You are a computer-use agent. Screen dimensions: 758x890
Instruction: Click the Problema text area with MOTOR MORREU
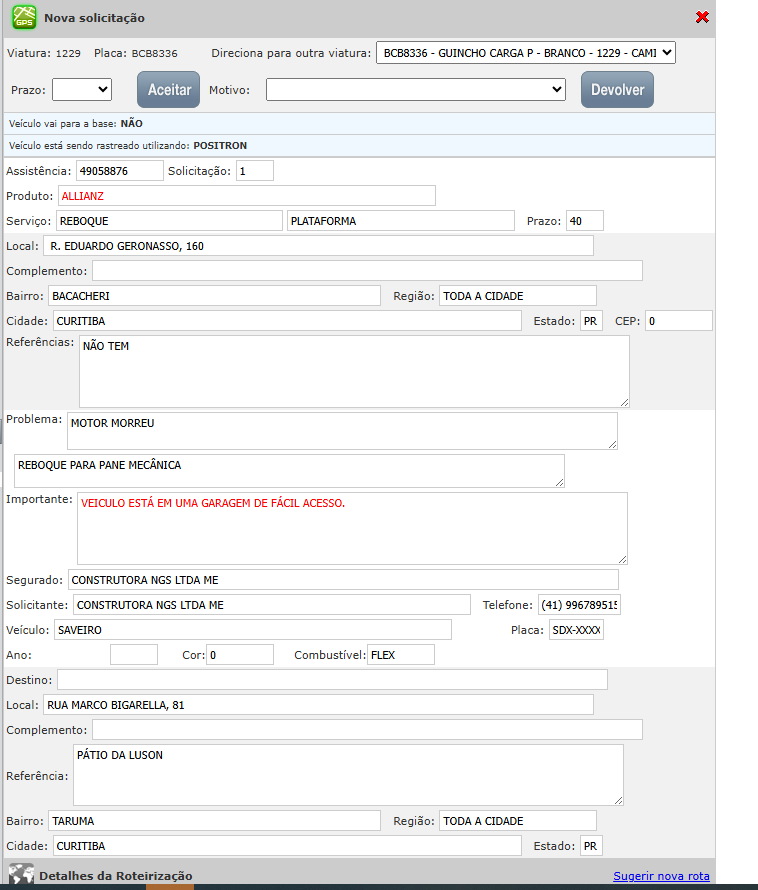click(x=342, y=431)
